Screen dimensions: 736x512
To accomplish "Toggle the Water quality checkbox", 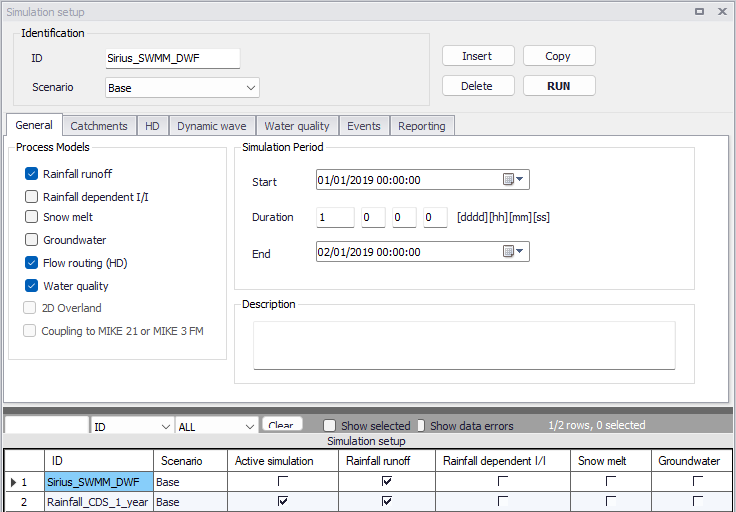I will click(x=31, y=285).
